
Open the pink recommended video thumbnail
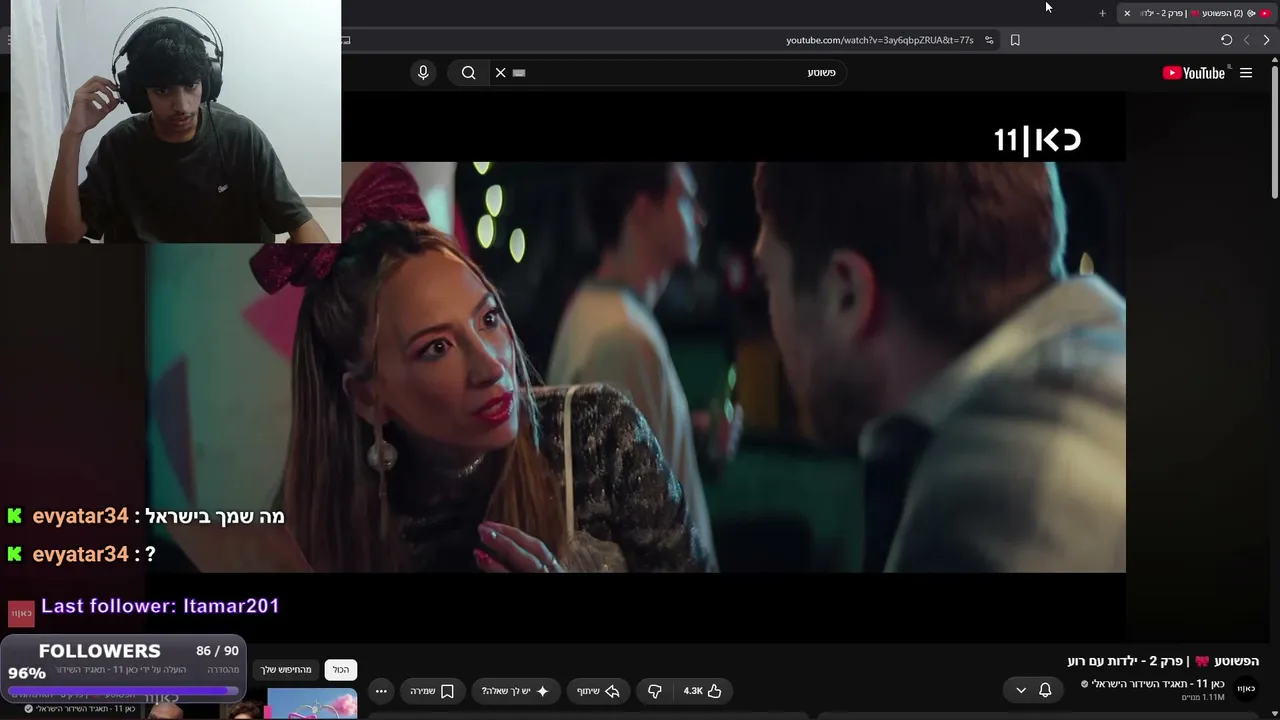point(312,704)
